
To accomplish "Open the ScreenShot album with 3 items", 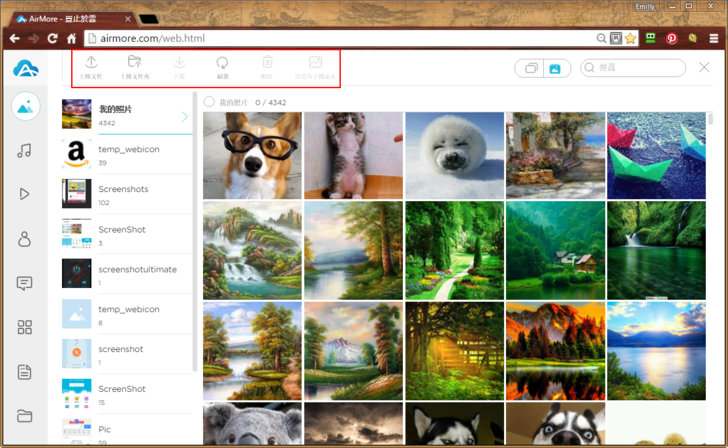I will (x=127, y=235).
